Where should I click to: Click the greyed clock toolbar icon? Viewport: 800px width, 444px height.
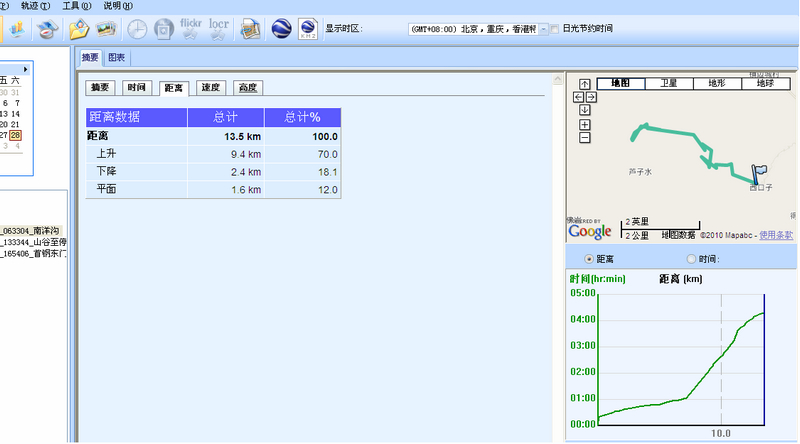point(137,29)
